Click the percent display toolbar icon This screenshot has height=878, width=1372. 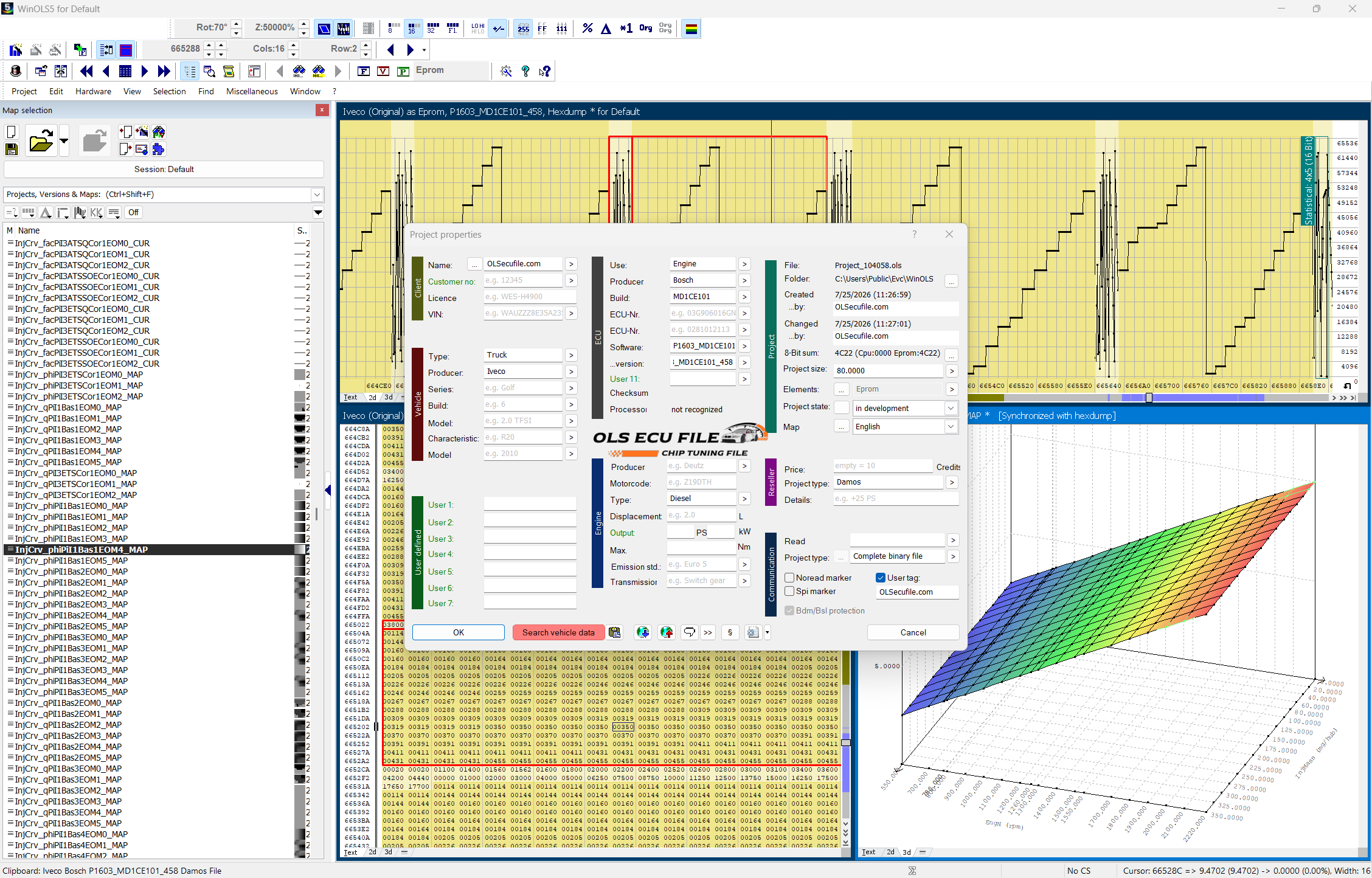click(x=587, y=28)
